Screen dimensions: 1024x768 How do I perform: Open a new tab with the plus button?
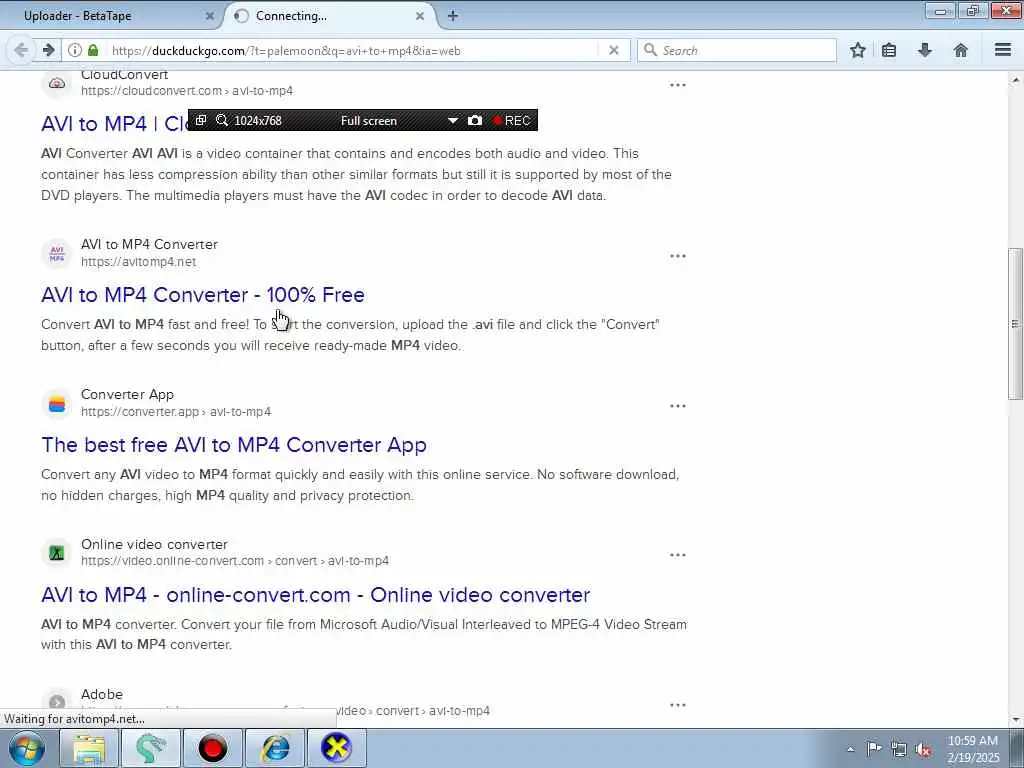(x=453, y=16)
